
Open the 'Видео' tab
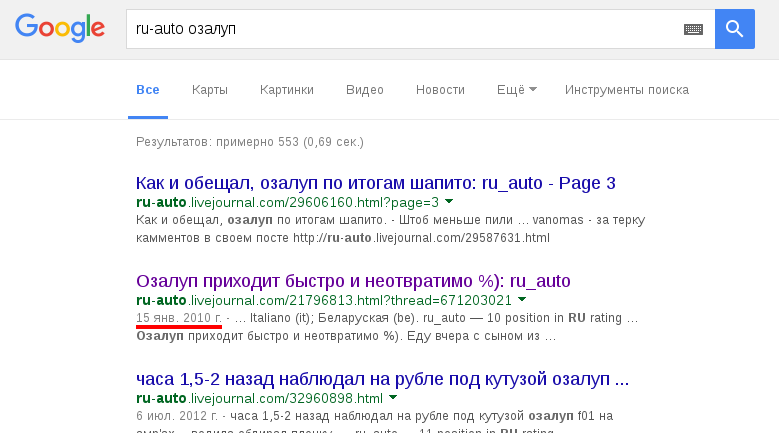point(365,90)
